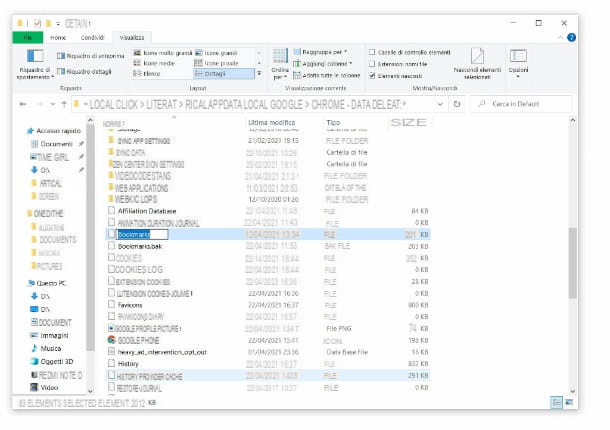Switch to the Condividi tab

[92, 38]
